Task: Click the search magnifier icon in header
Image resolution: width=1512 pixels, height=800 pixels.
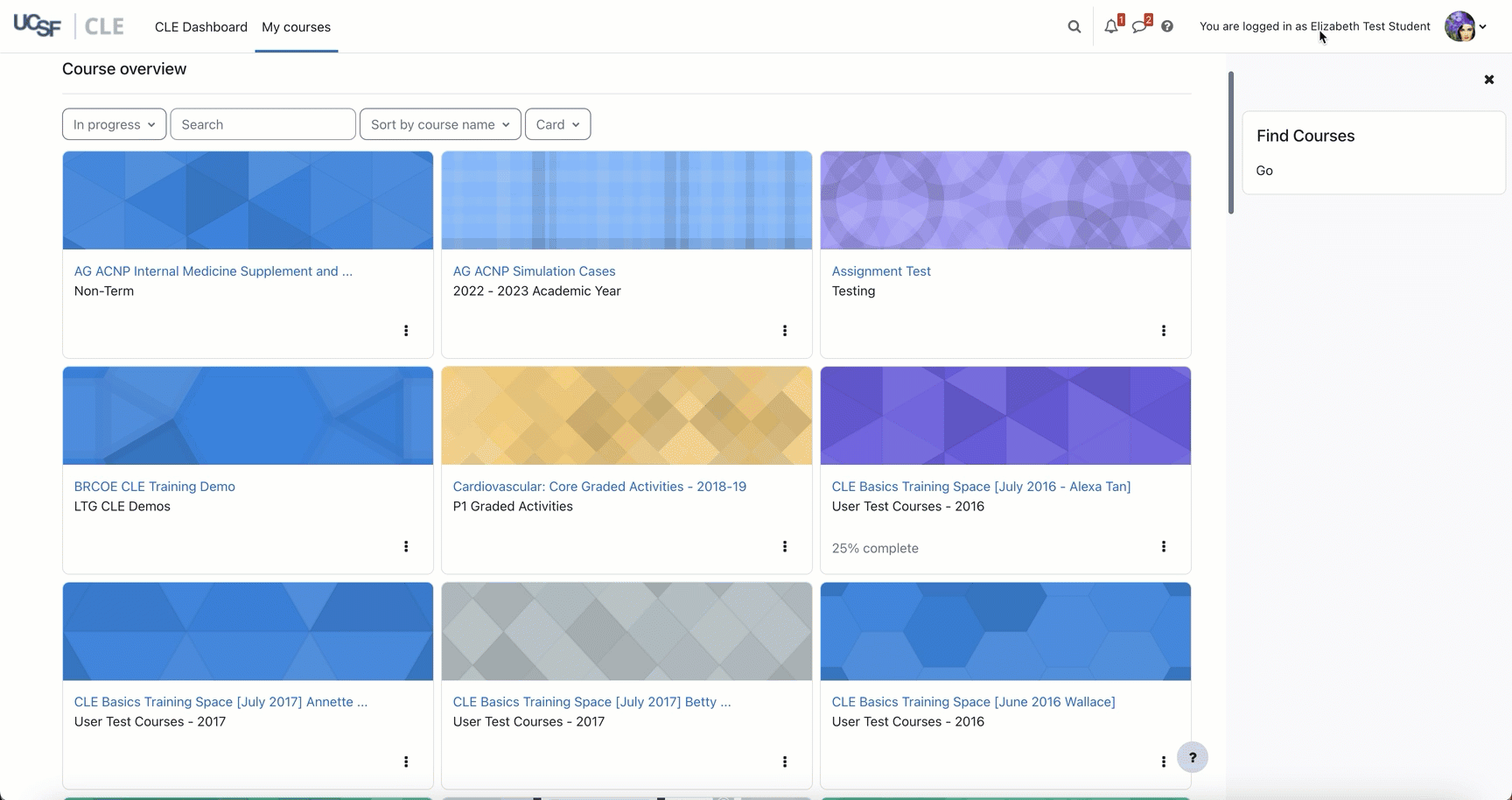Action: point(1074,26)
